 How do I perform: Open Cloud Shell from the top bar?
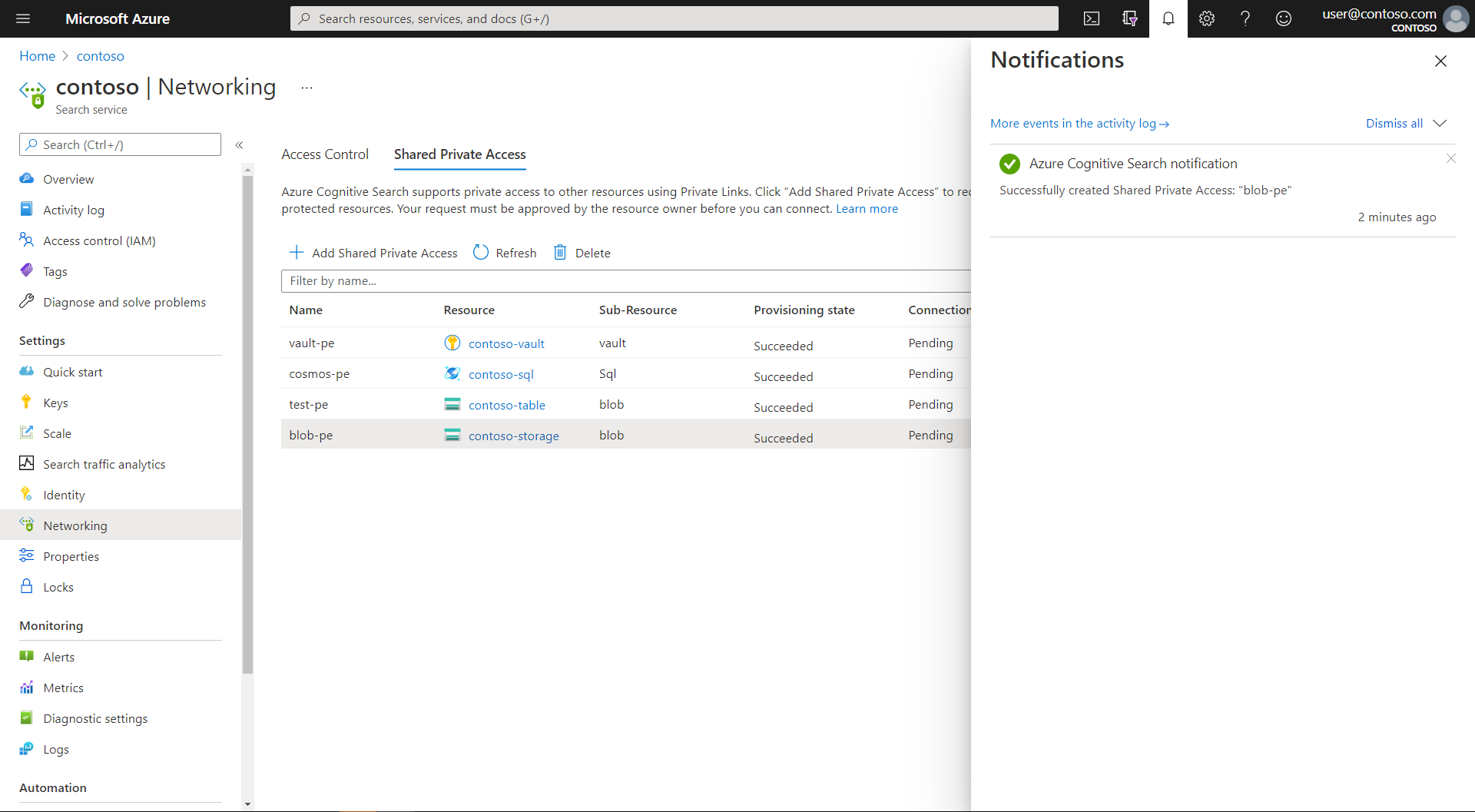point(1091,18)
